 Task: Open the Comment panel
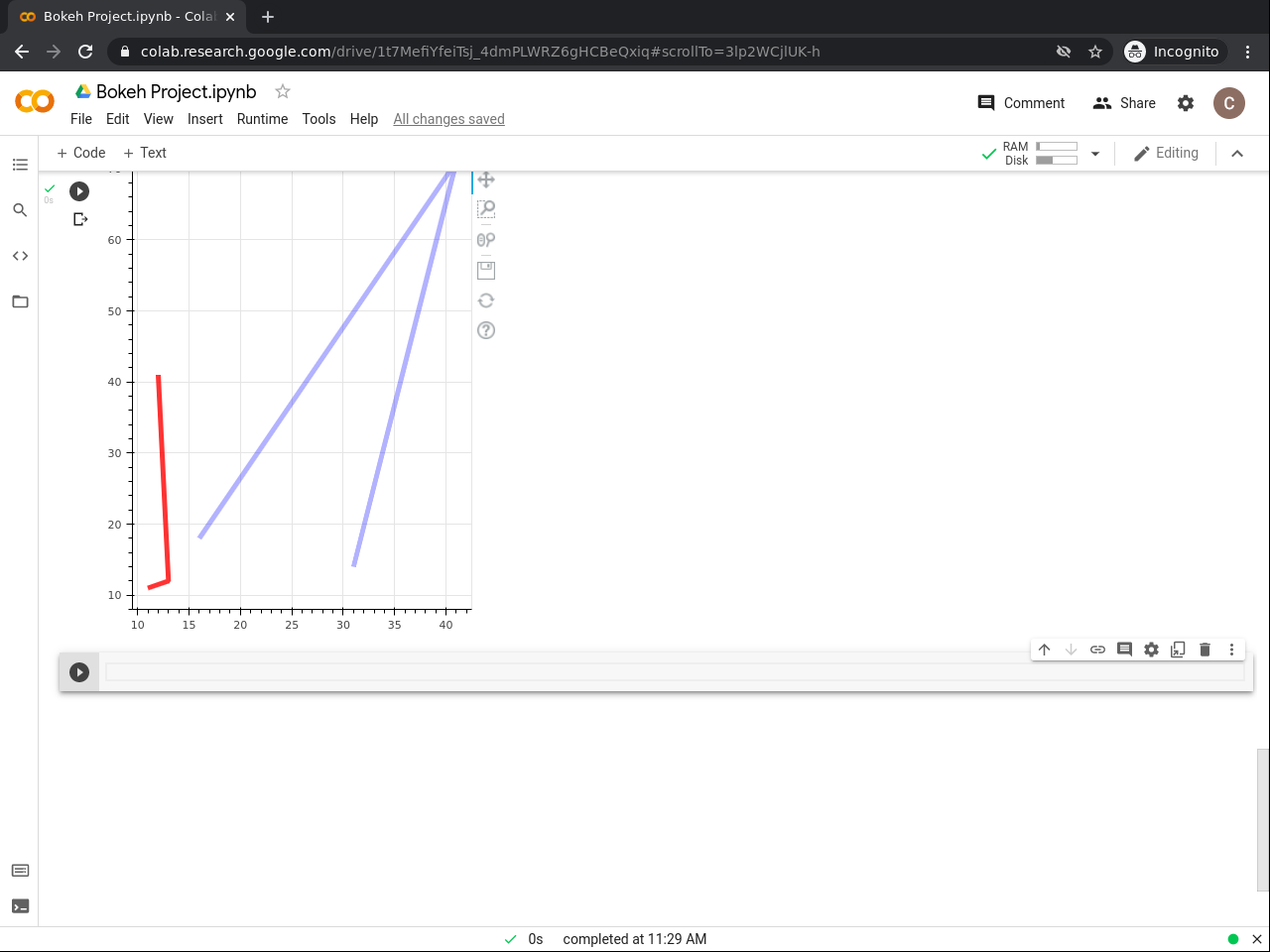[1021, 103]
